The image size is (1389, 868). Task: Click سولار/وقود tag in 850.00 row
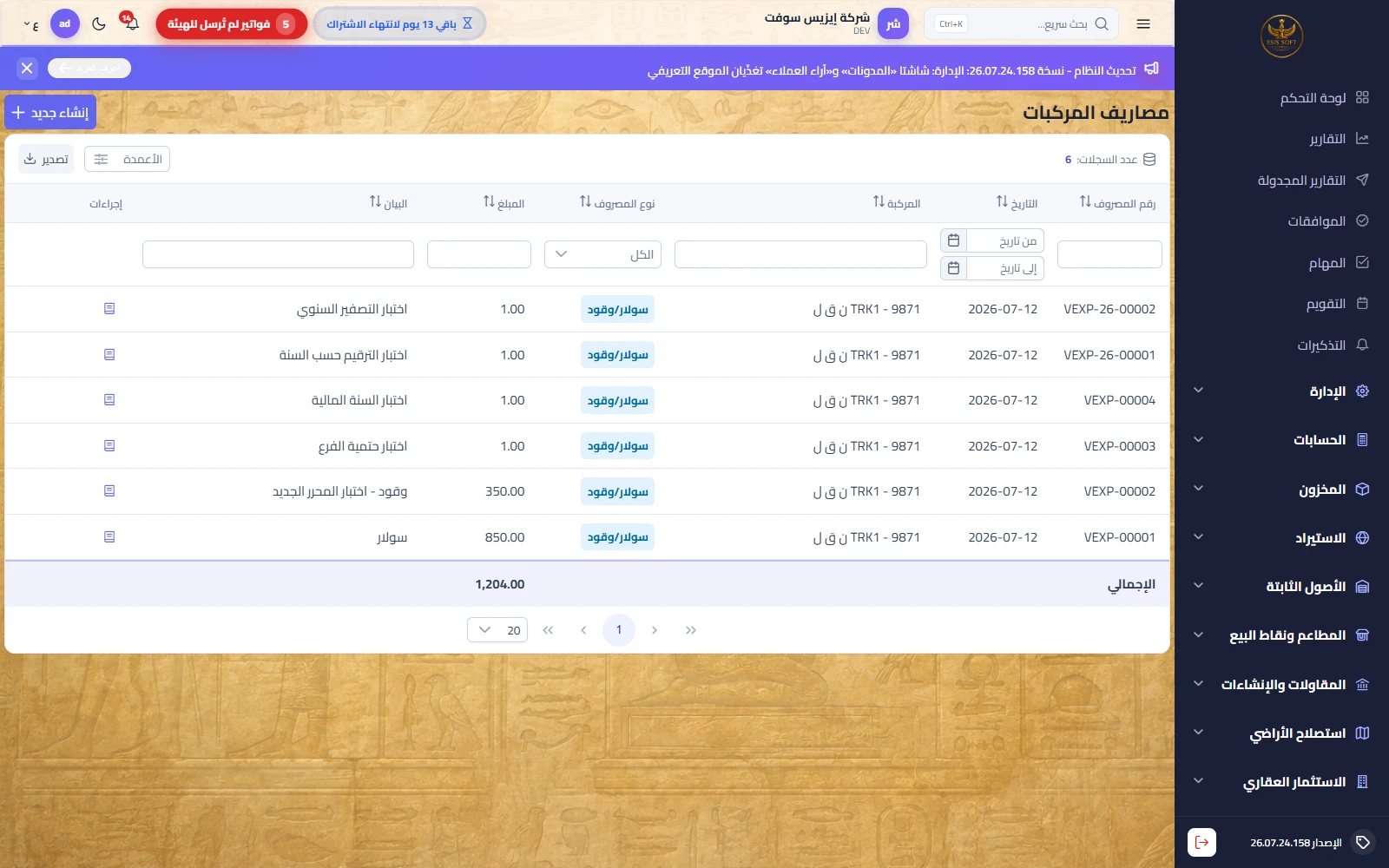click(x=617, y=537)
